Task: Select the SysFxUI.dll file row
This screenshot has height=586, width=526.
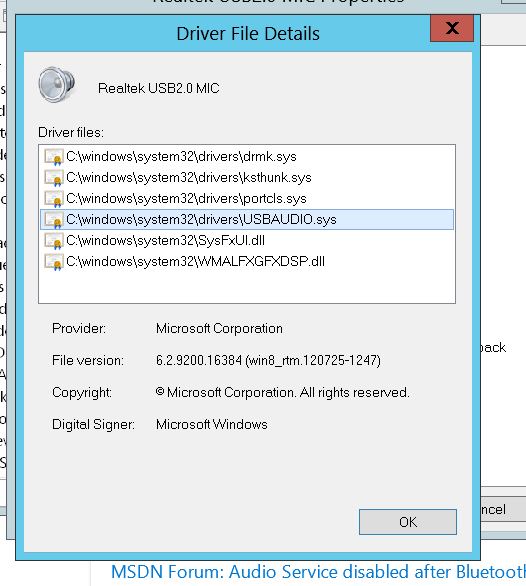Action: coord(247,240)
